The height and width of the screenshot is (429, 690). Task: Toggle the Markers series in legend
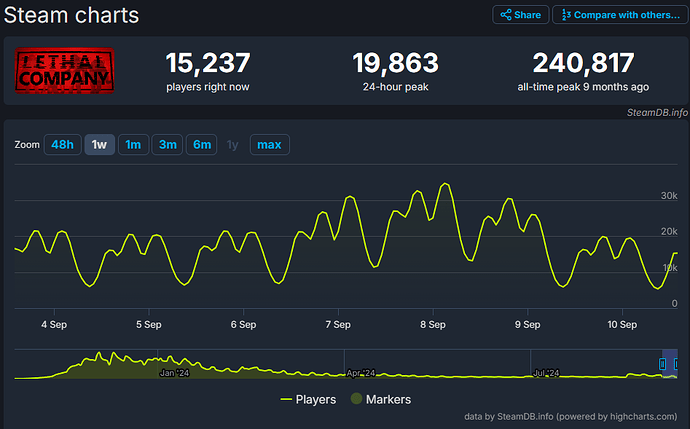381,399
